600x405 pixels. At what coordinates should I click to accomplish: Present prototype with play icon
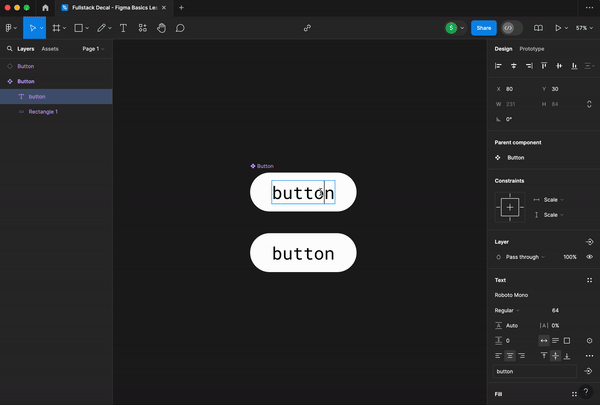(x=558, y=28)
